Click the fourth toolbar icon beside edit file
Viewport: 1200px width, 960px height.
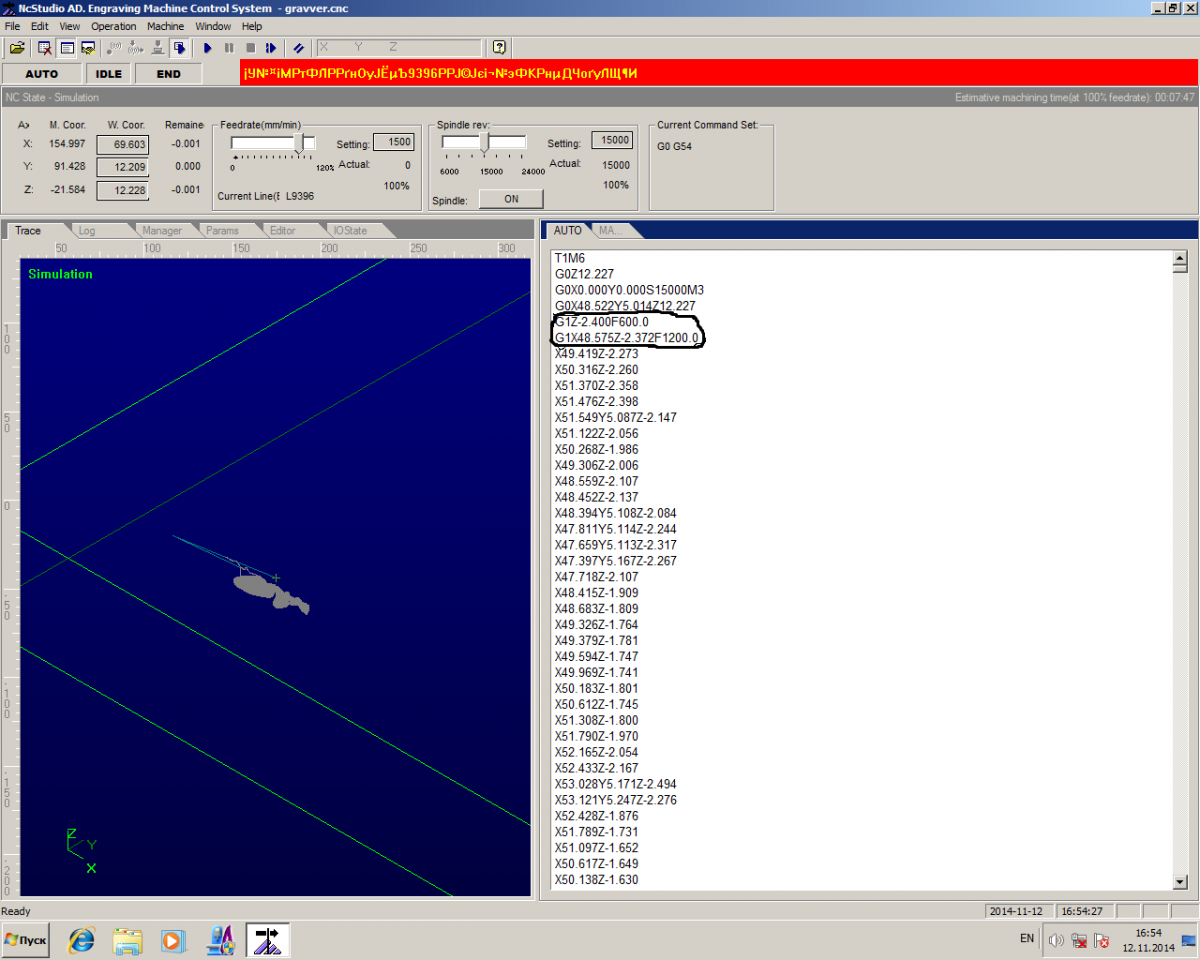pyautogui.click(x=88, y=47)
